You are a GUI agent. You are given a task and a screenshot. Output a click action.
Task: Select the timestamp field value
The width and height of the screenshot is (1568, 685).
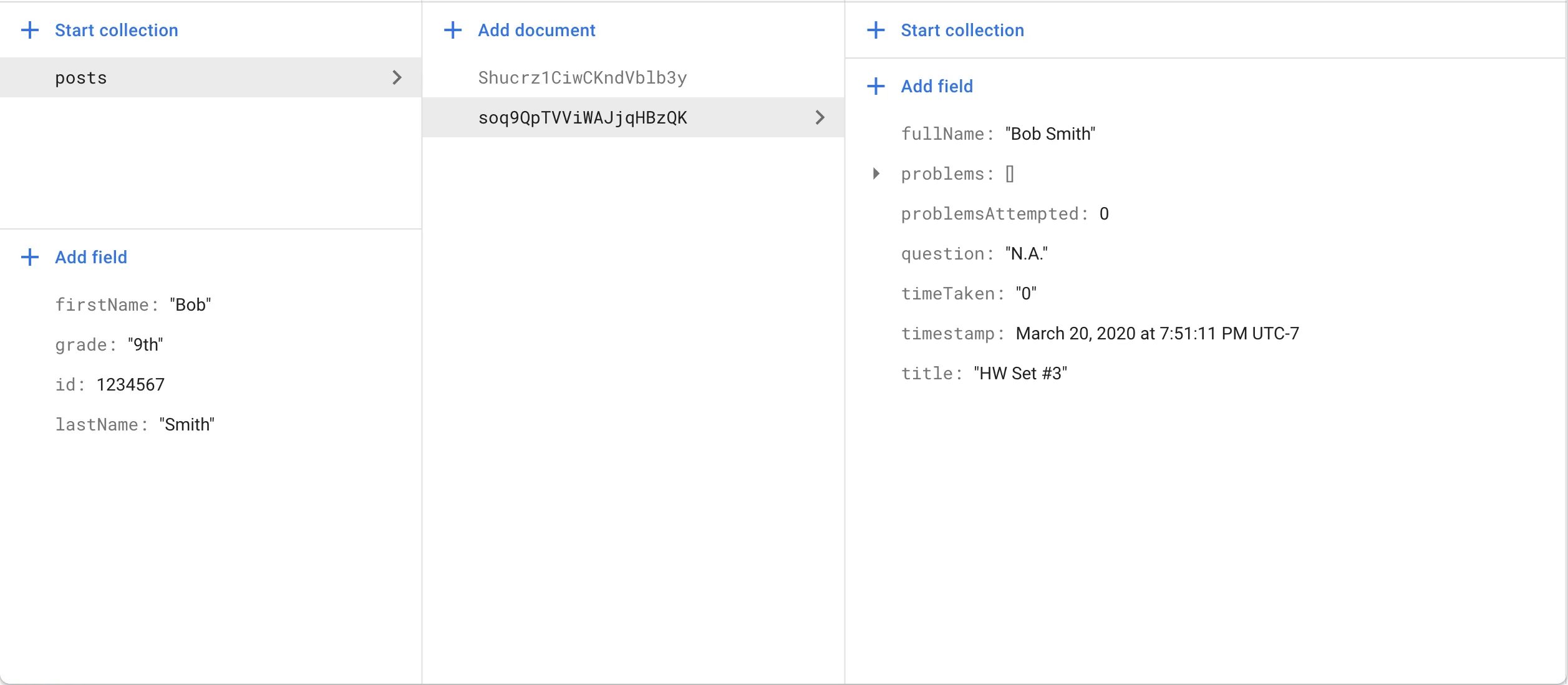click(x=1156, y=334)
